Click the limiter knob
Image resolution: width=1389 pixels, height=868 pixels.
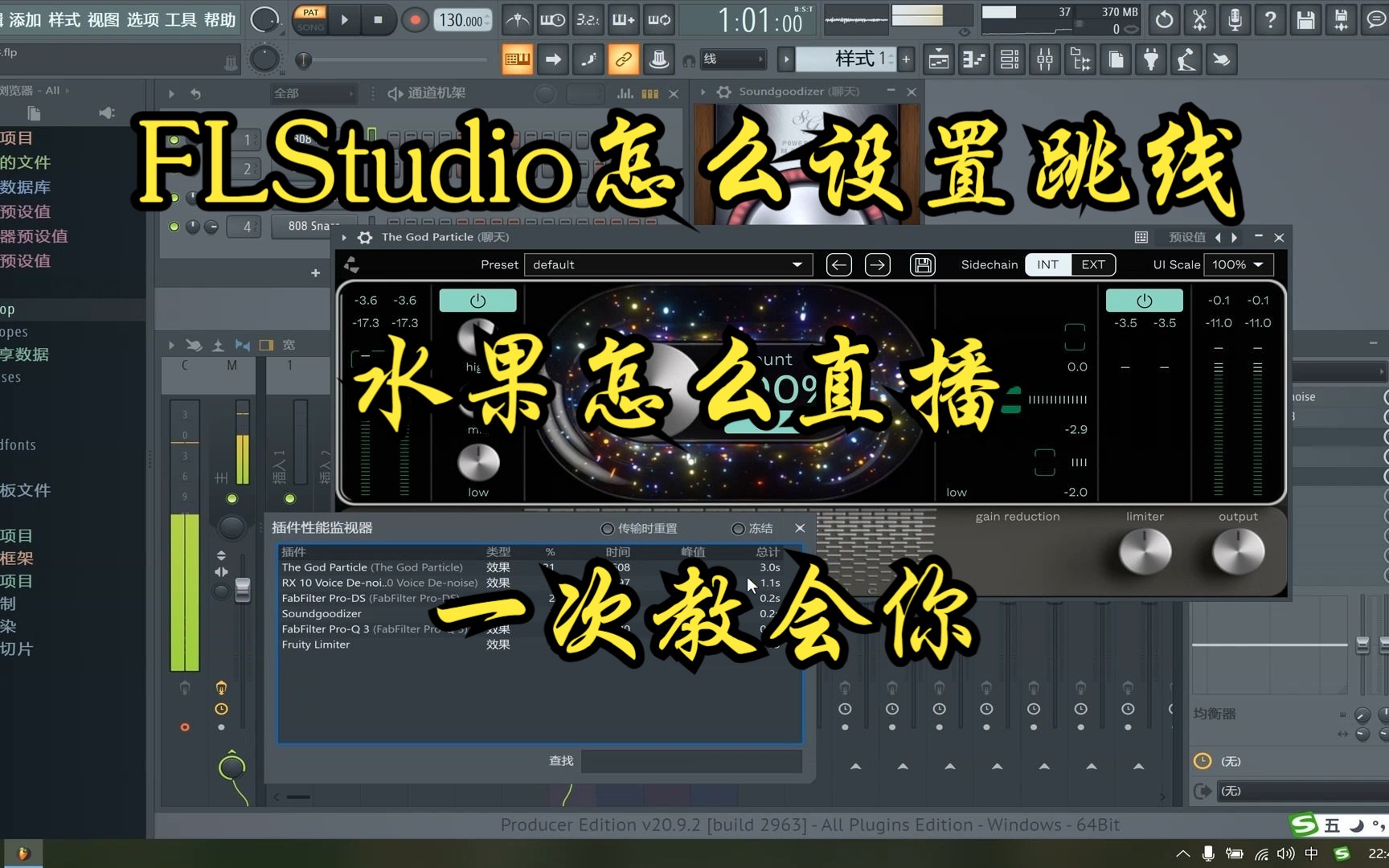1145,552
